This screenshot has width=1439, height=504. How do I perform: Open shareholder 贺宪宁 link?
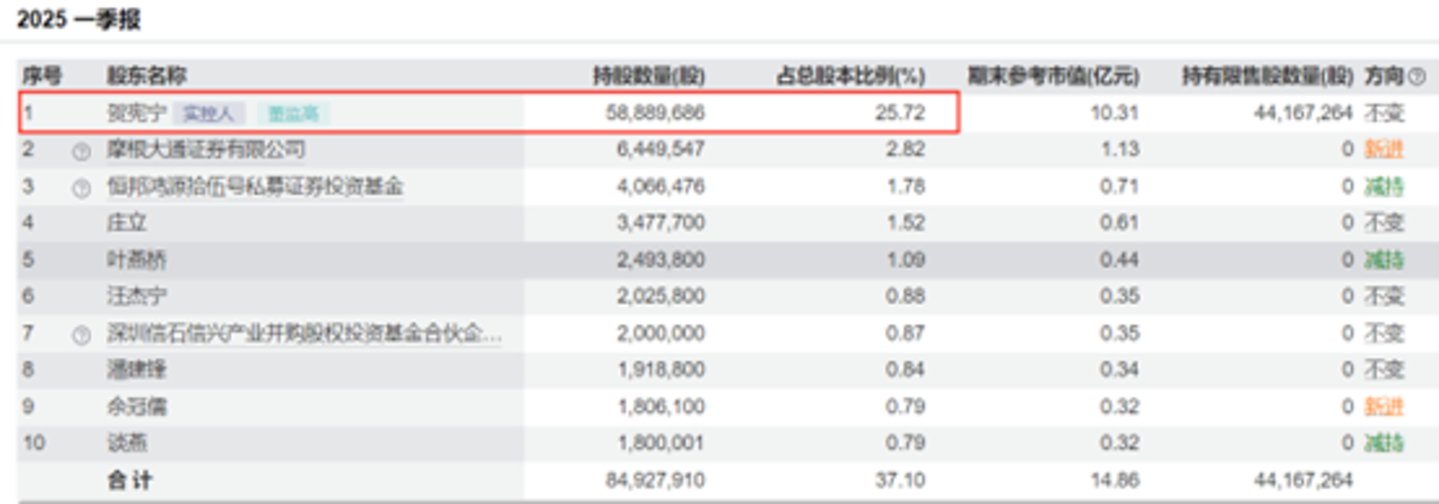pyautogui.click(x=137, y=114)
